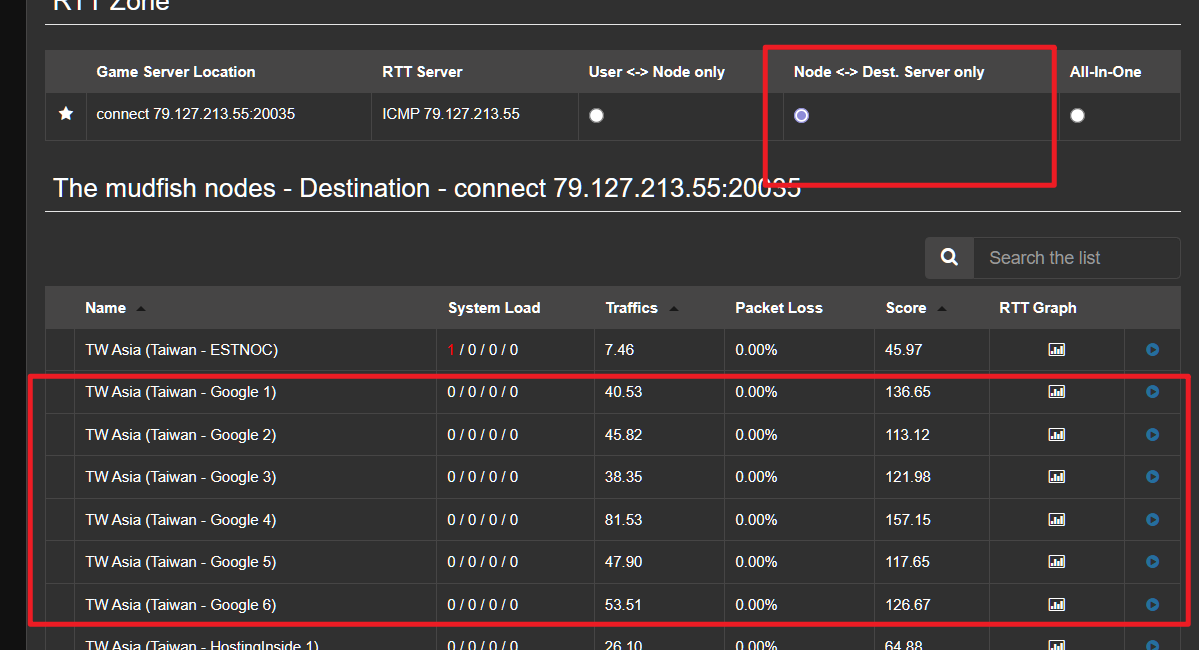The height and width of the screenshot is (650, 1199).
Task: Sort nodes by Score column arrow
Action: coord(942,309)
